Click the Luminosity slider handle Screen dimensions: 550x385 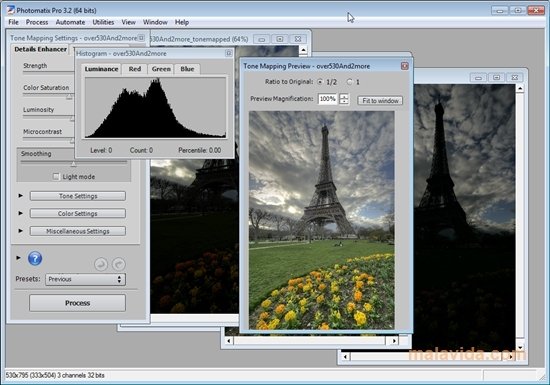point(73,119)
